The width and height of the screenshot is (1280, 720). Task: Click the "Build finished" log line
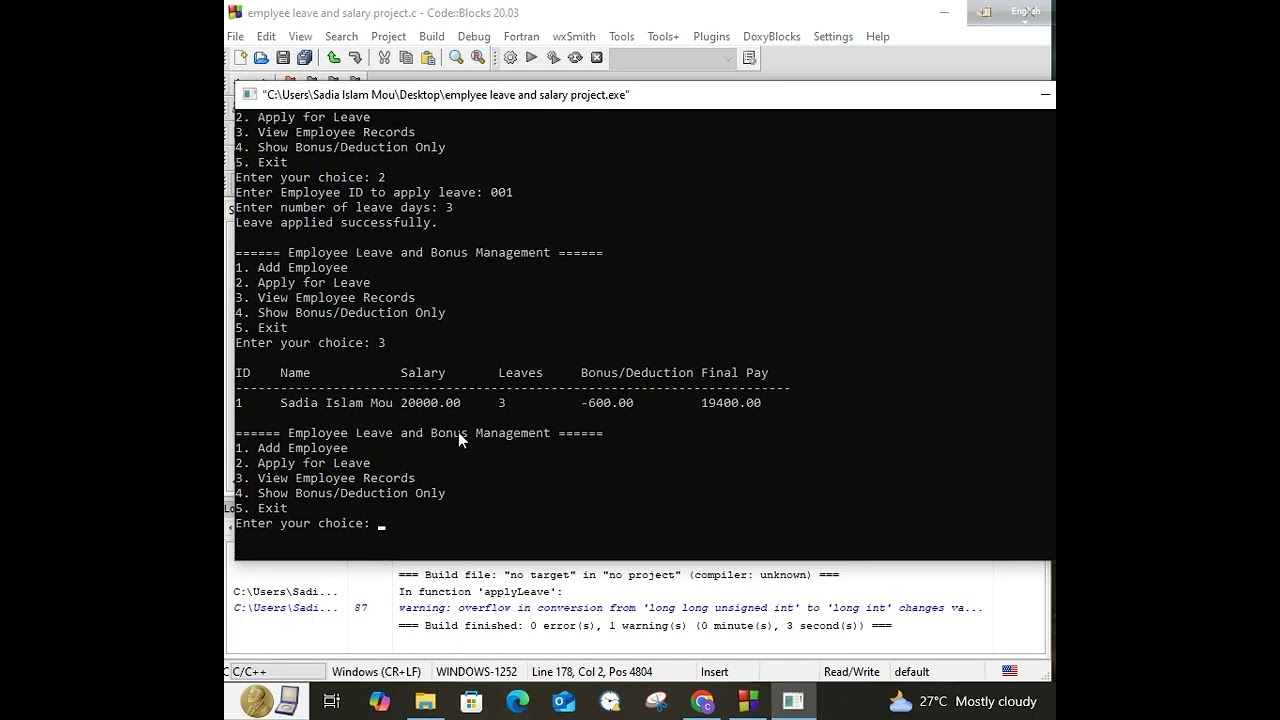(x=644, y=626)
